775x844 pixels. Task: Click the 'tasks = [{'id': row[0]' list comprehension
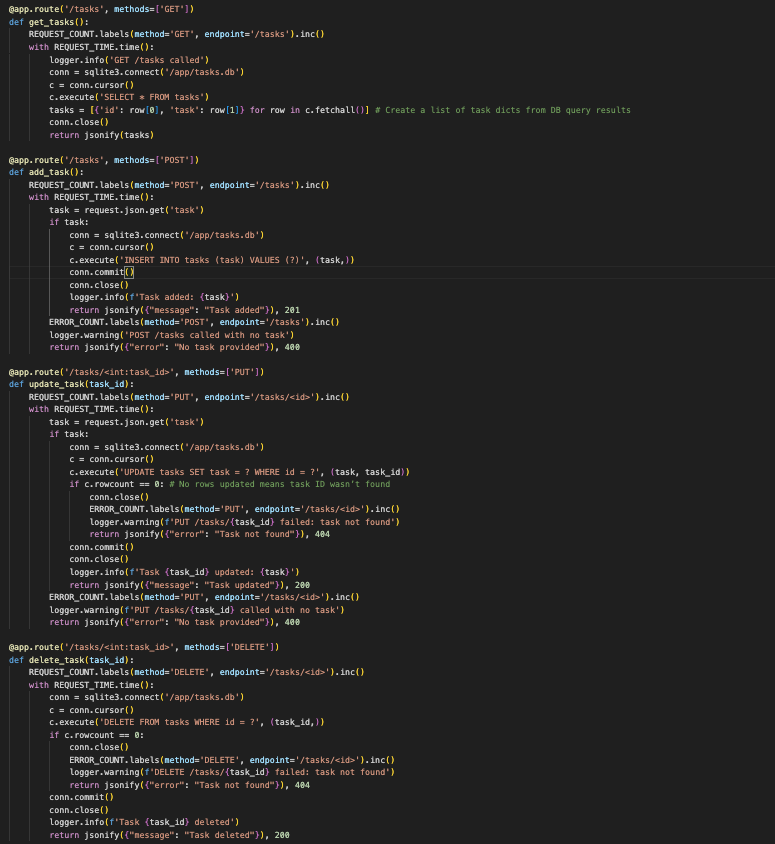pos(209,110)
